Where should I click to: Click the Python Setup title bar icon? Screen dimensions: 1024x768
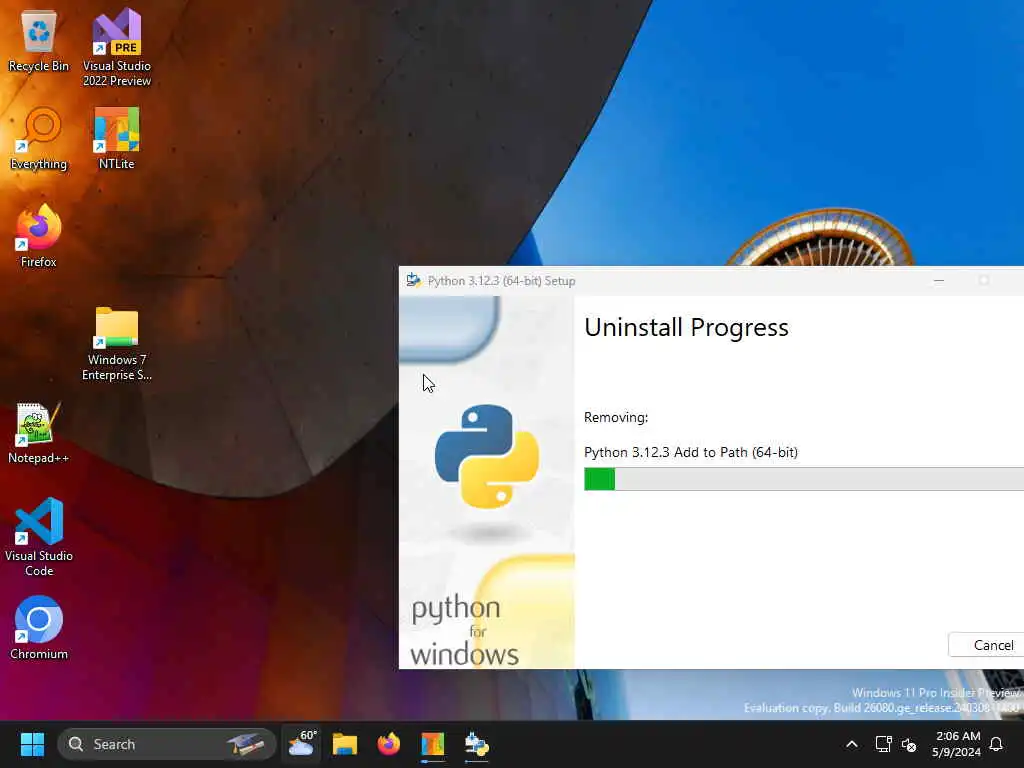point(413,281)
